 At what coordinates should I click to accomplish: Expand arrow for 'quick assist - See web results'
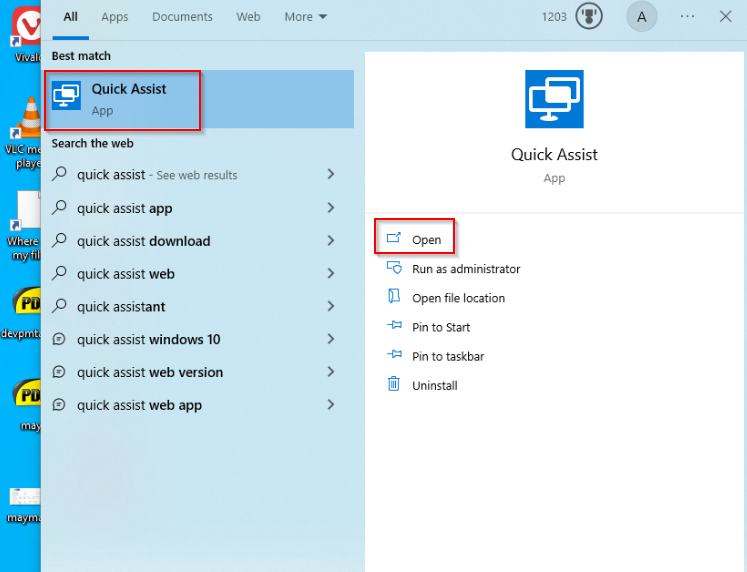331,174
